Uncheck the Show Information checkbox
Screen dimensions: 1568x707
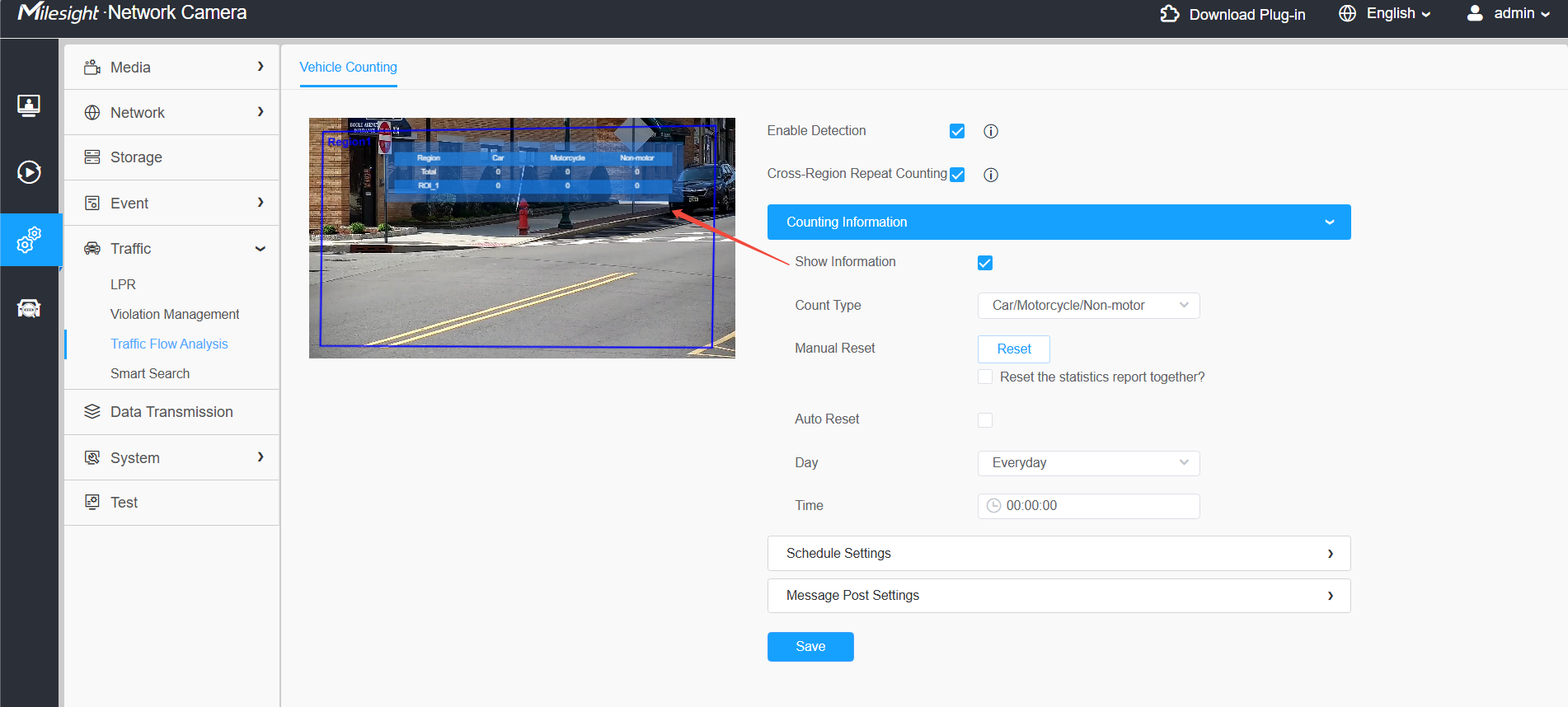coord(985,263)
